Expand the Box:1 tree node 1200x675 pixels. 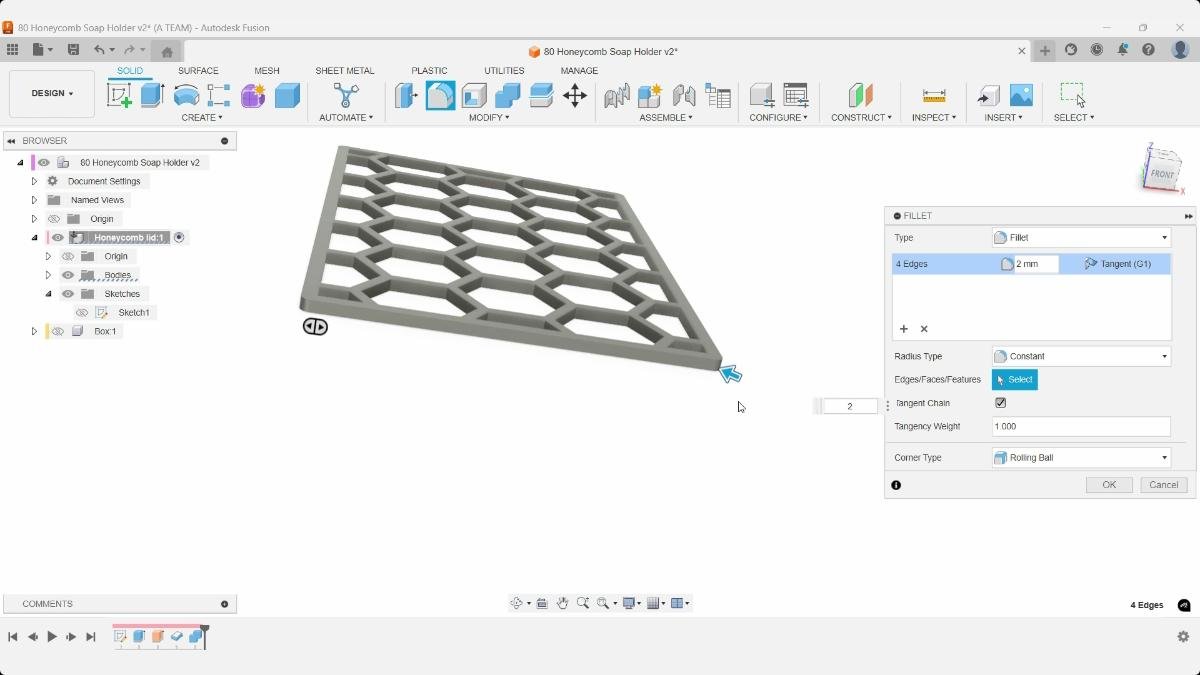coord(34,332)
